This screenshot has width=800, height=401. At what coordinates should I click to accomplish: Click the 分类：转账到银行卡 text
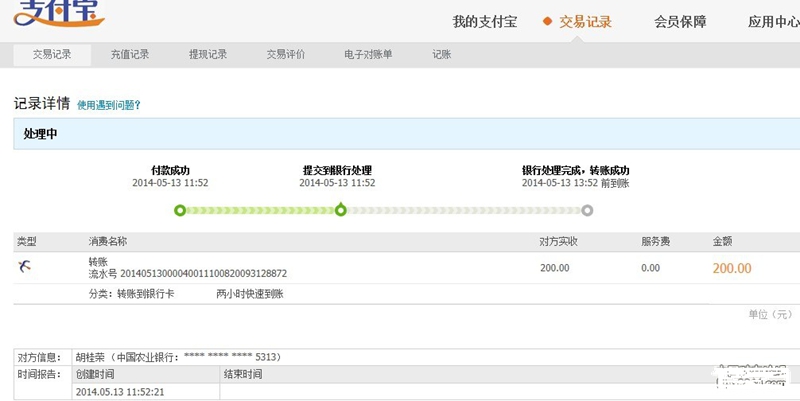coord(131,294)
